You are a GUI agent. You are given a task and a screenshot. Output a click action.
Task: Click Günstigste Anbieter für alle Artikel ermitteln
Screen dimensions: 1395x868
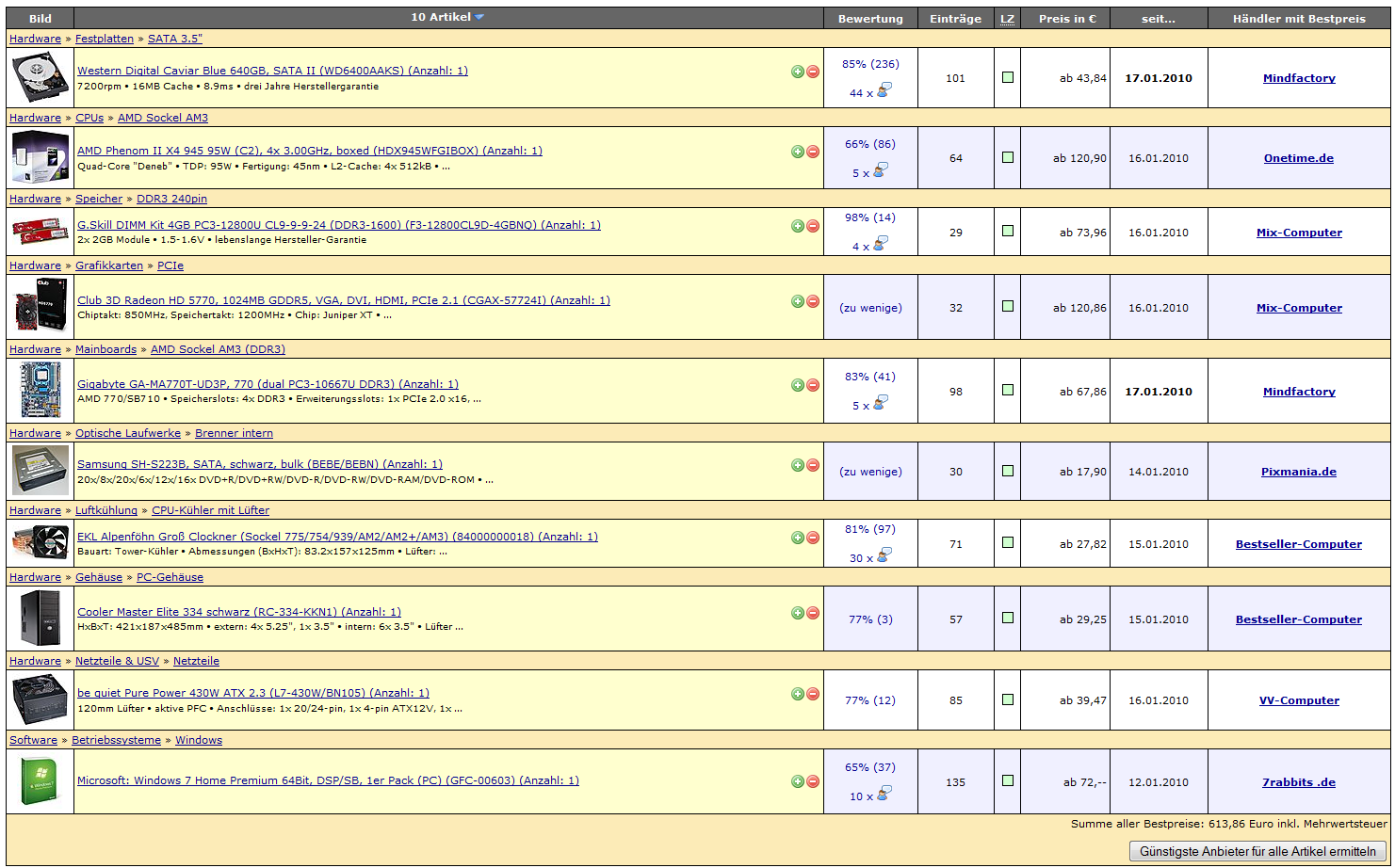tap(1257, 851)
